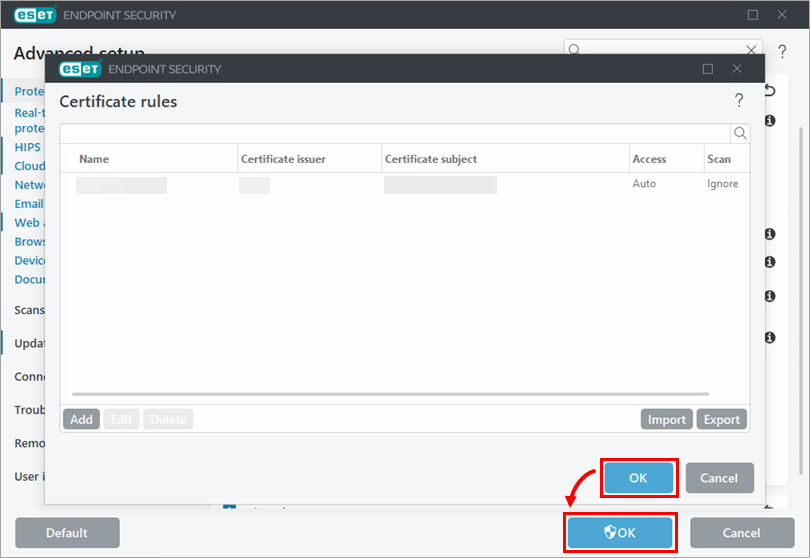The height and width of the screenshot is (558, 810).
Task: Confirm Certificate rules with OK
Action: point(638,478)
